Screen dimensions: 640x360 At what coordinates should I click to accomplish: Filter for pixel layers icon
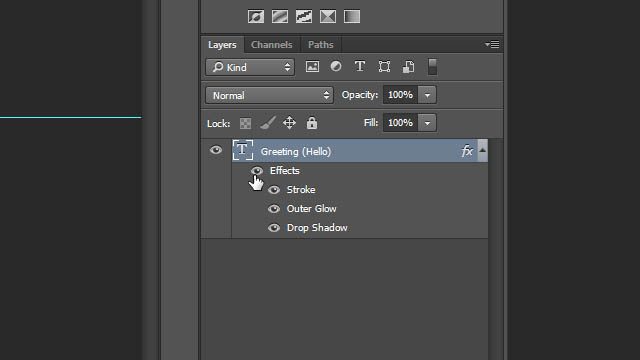312,67
